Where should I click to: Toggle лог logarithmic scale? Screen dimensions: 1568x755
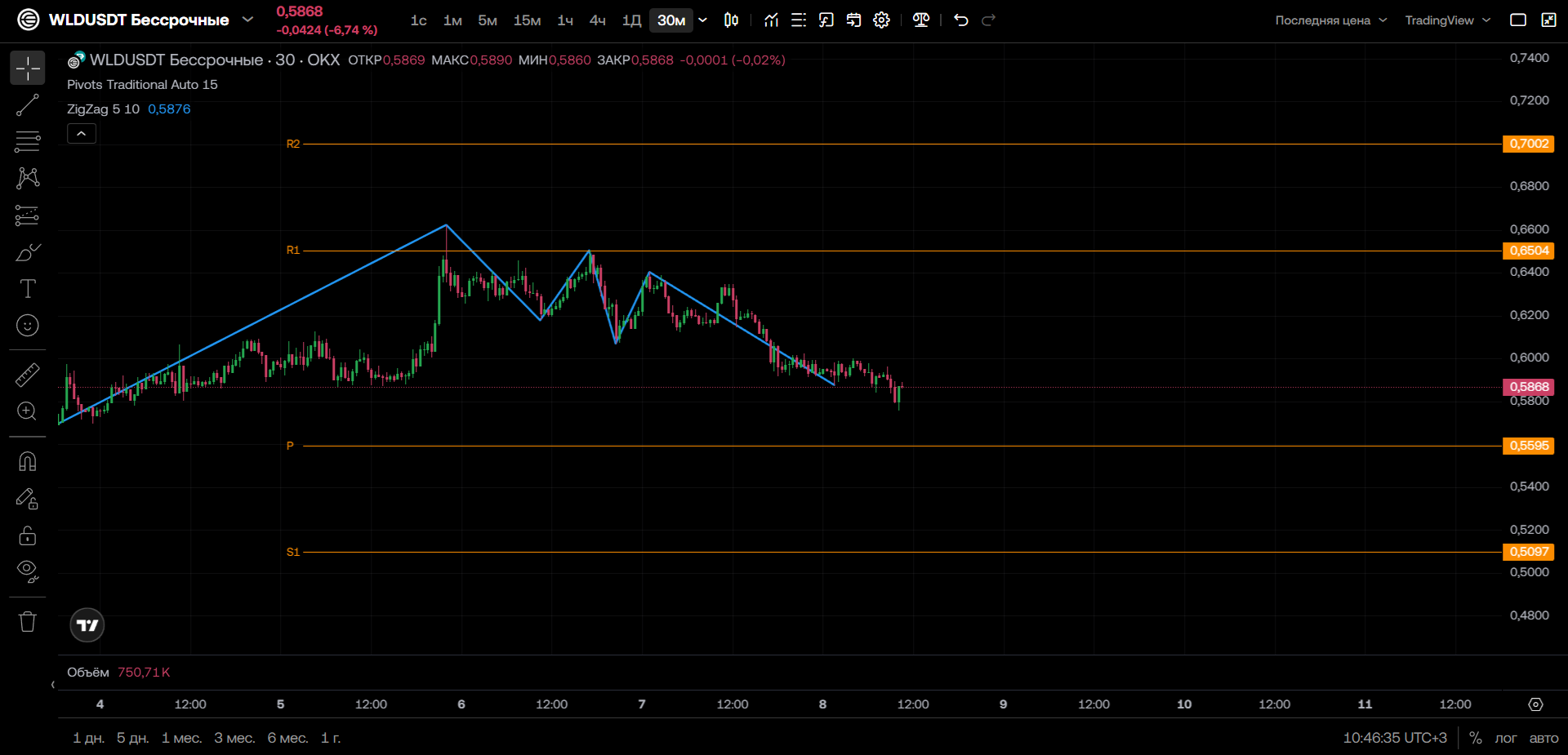1505,738
